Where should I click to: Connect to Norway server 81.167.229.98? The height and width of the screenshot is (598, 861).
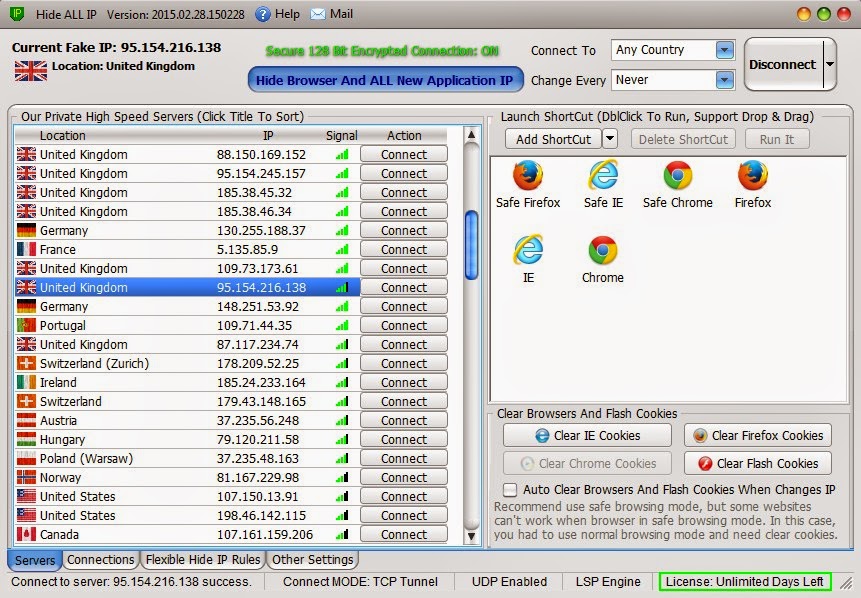pyautogui.click(x=404, y=477)
